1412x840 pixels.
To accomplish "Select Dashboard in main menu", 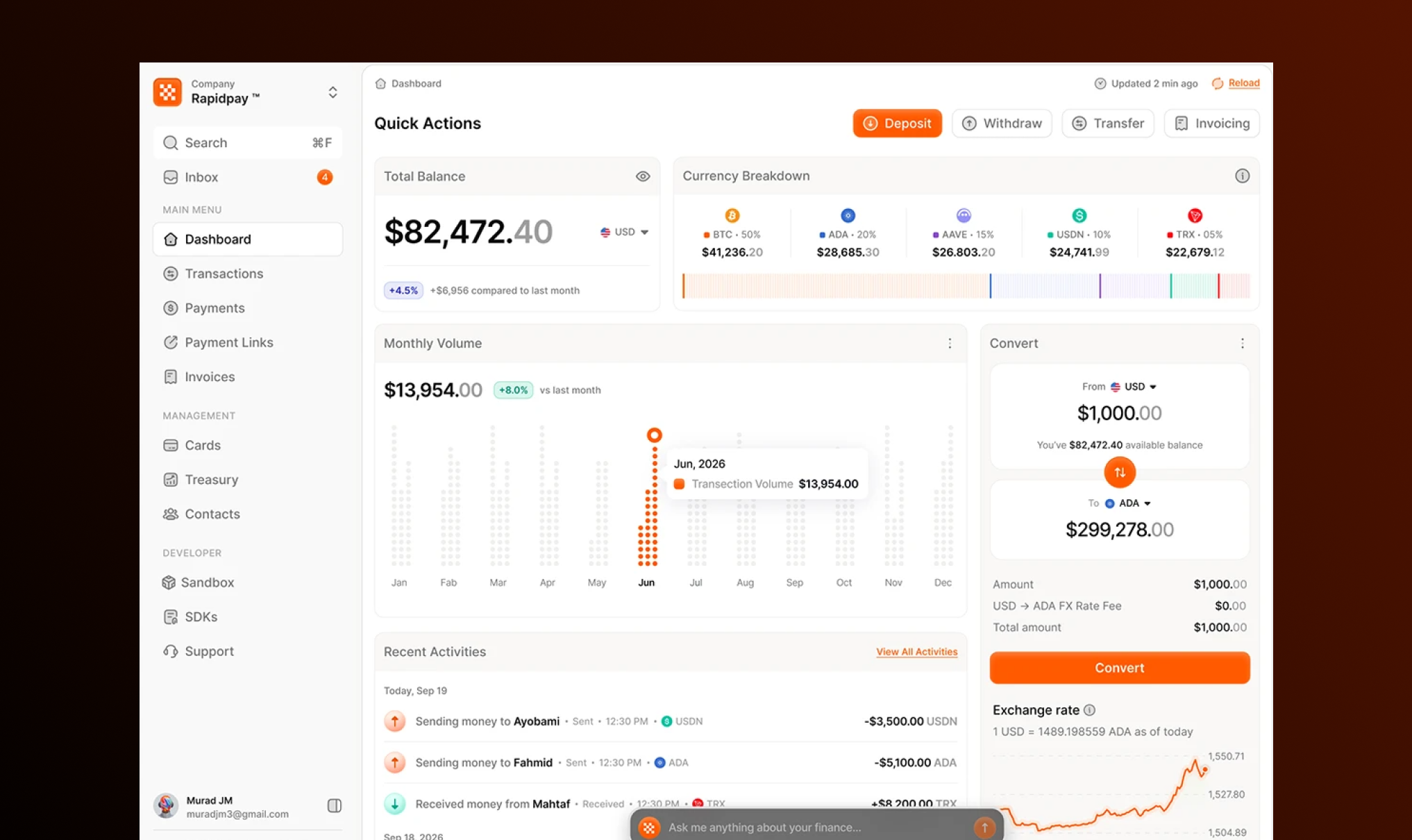I will tap(248, 239).
